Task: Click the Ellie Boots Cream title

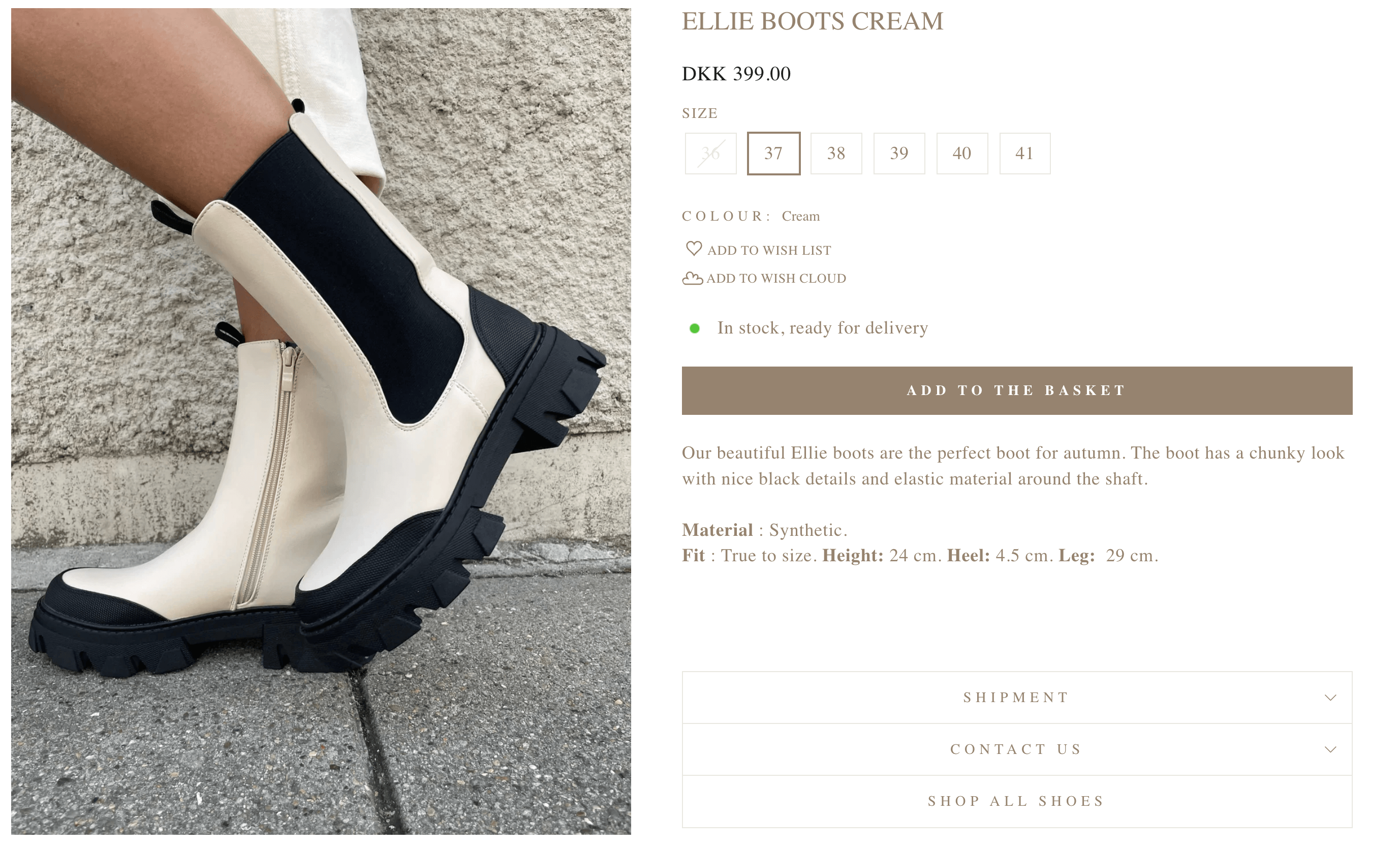Action: click(813, 21)
